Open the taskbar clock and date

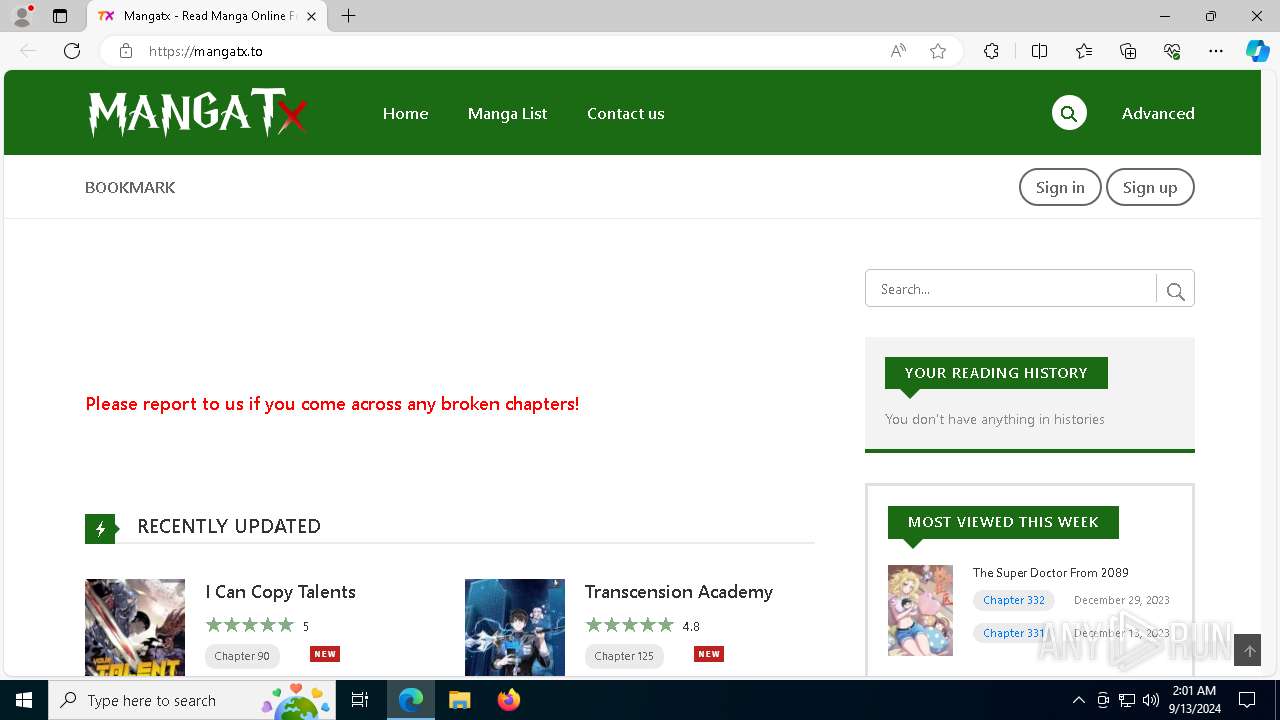tap(1194, 700)
